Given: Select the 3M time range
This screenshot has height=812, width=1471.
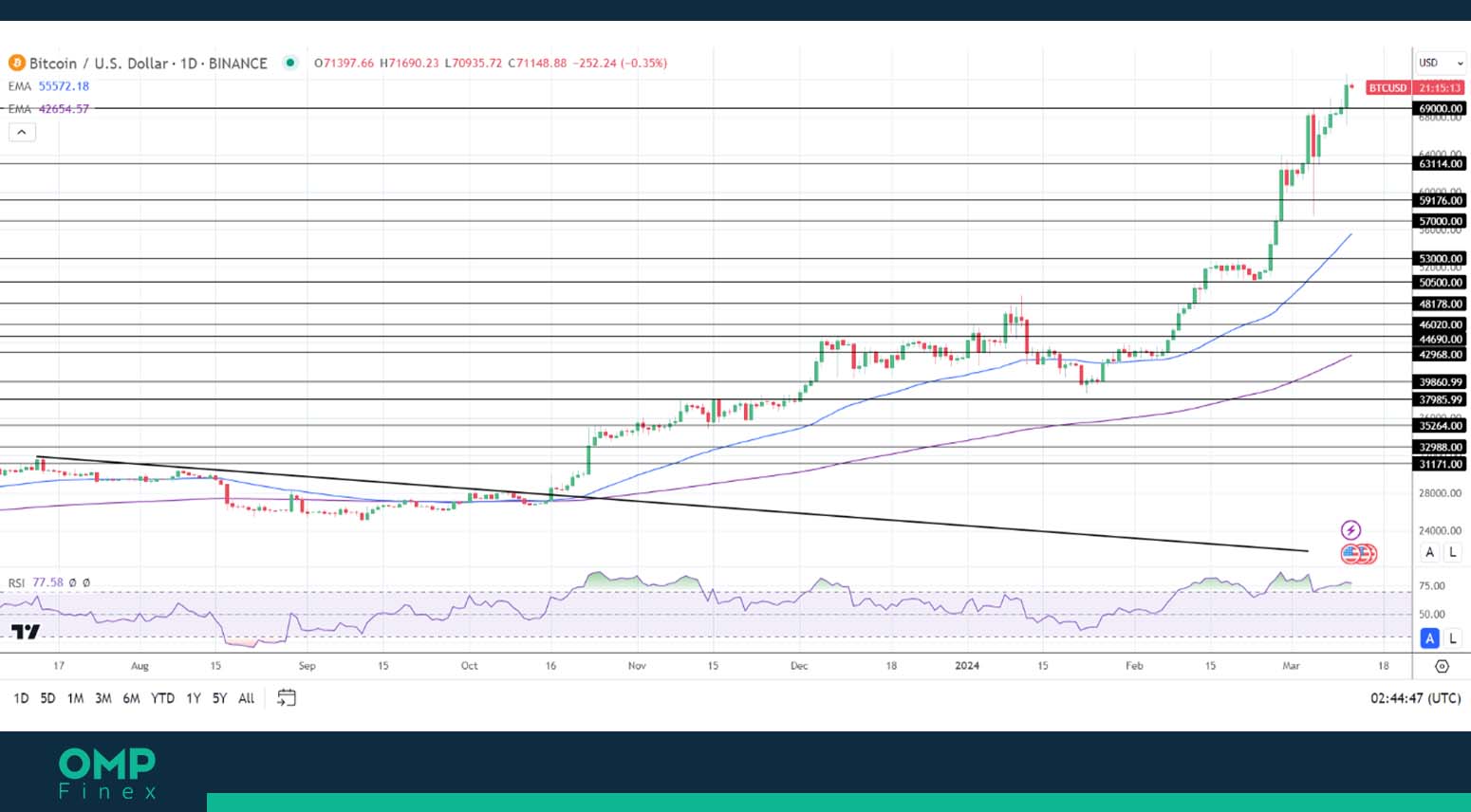Looking at the screenshot, I should point(103,698).
